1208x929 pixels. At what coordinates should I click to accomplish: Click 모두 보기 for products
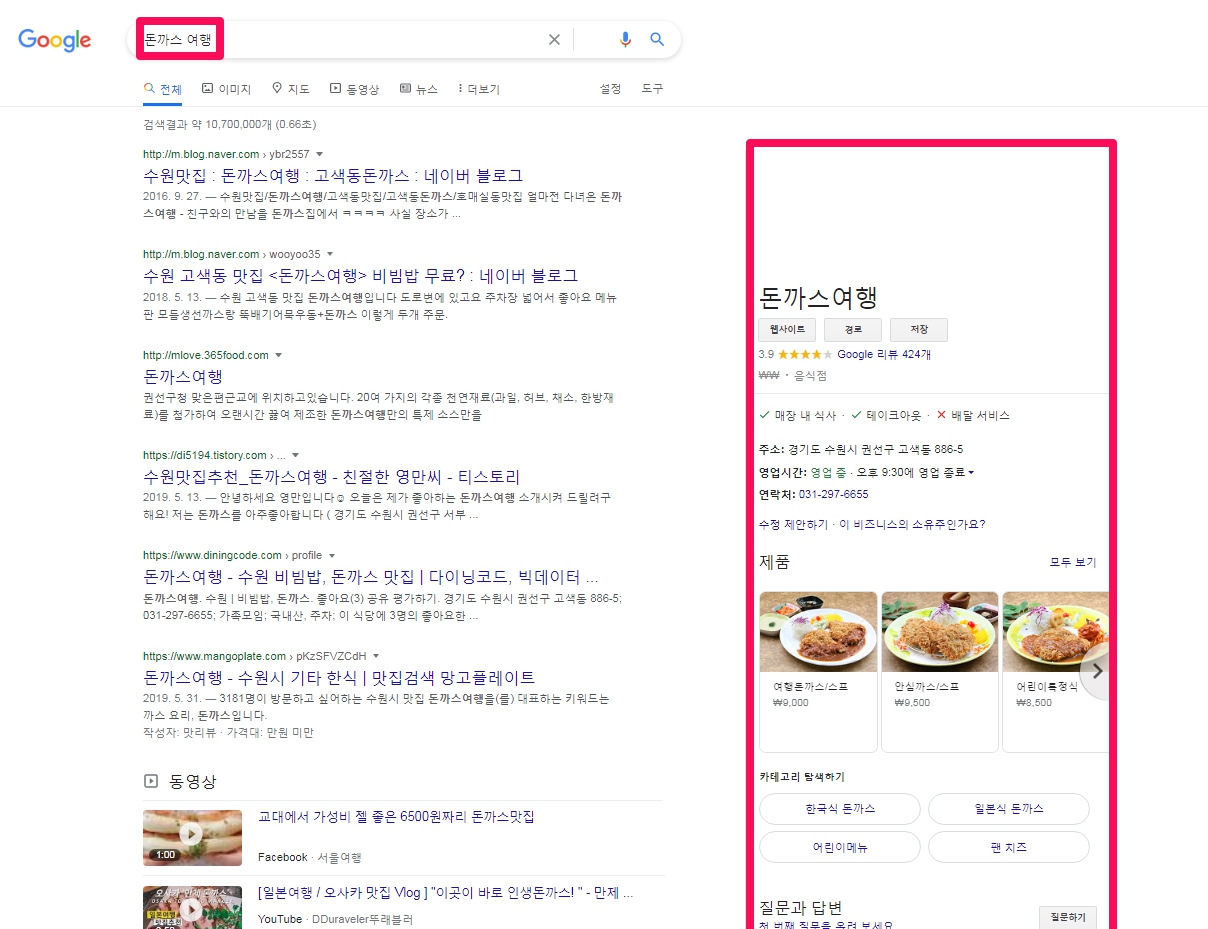coord(1073,562)
